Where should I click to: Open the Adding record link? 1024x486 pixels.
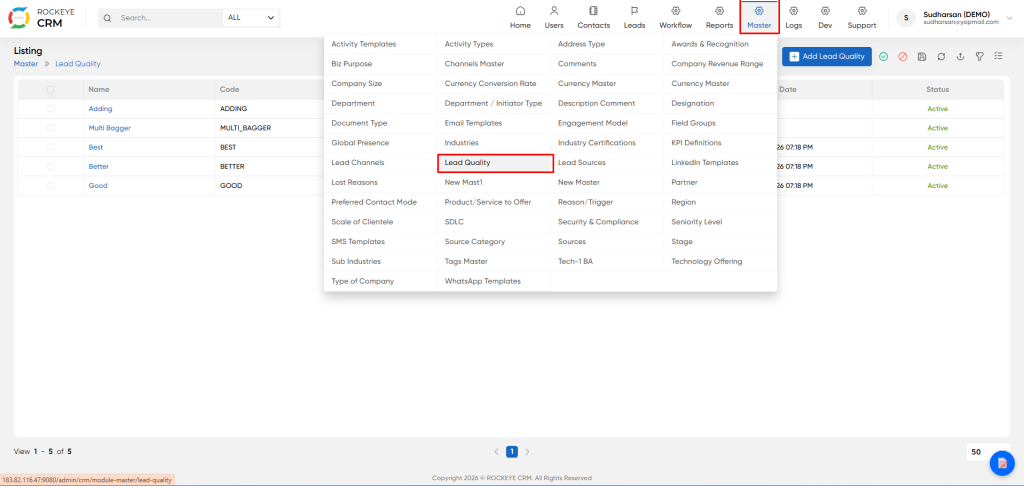pos(101,108)
